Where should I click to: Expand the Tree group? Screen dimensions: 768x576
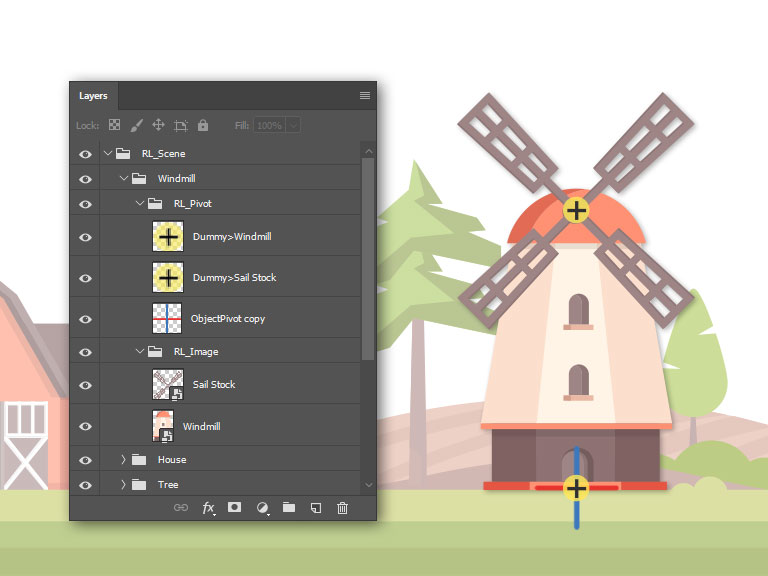(x=124, y=485)
